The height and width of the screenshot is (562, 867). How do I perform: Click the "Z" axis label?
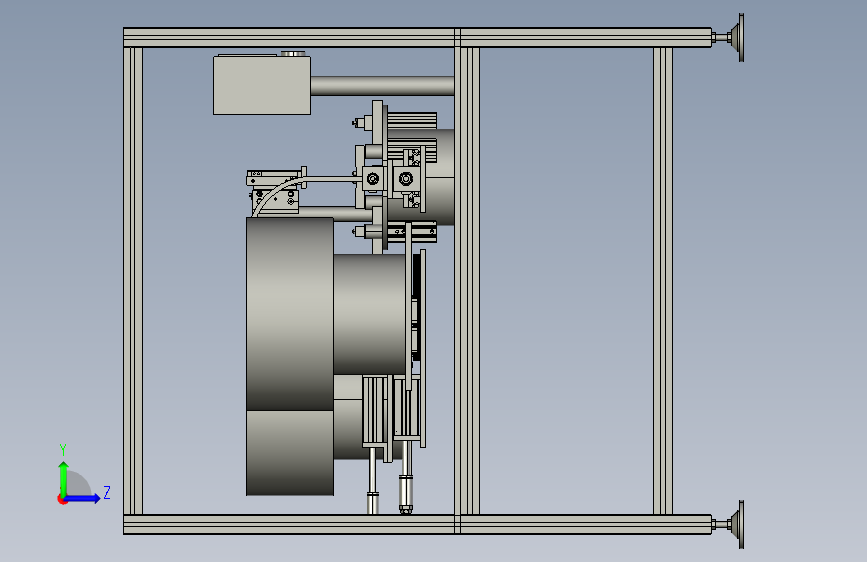point(107,492)
